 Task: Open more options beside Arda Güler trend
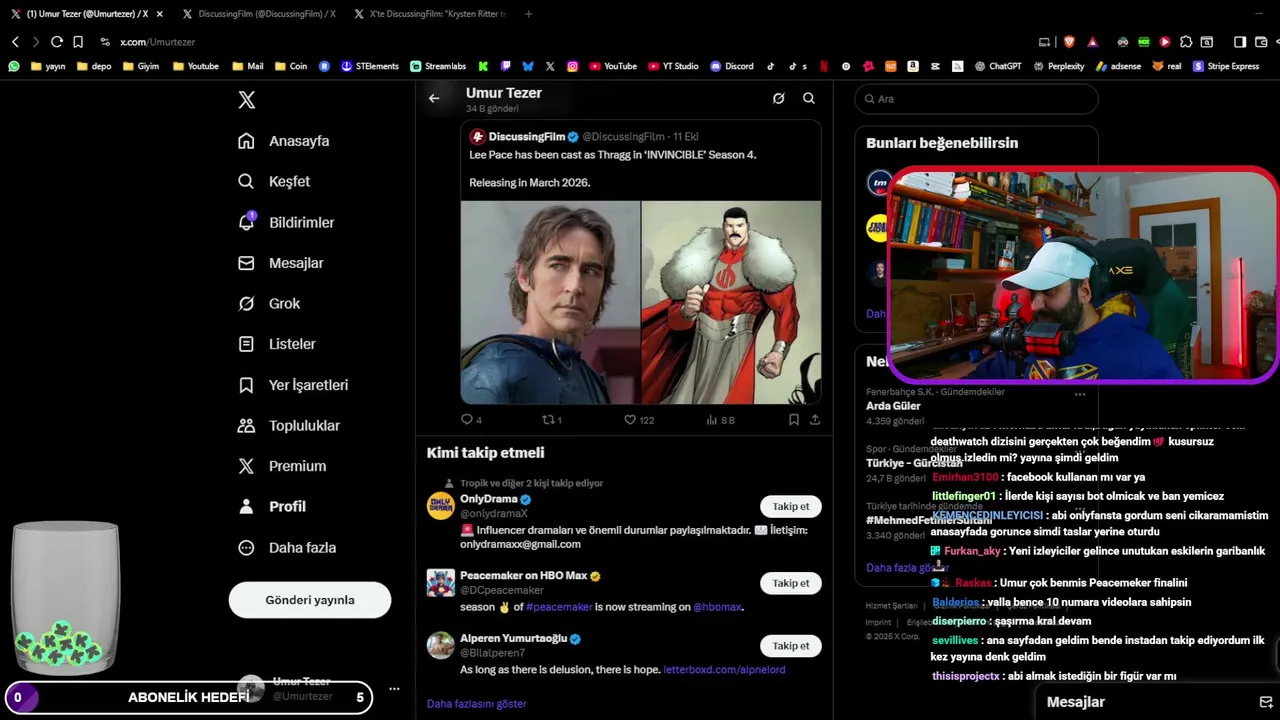pyautogui.click(x=1079, y=394)
